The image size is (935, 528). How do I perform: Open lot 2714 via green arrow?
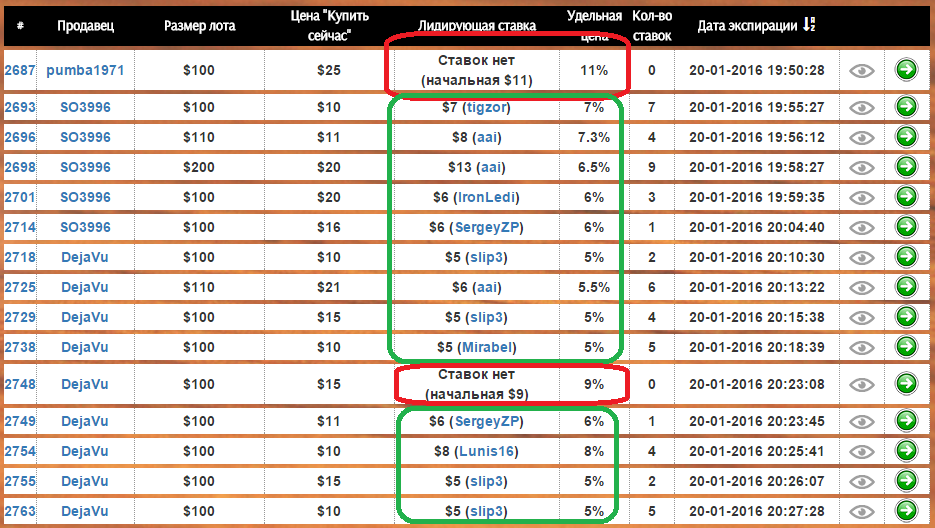(x=906, y=227)
